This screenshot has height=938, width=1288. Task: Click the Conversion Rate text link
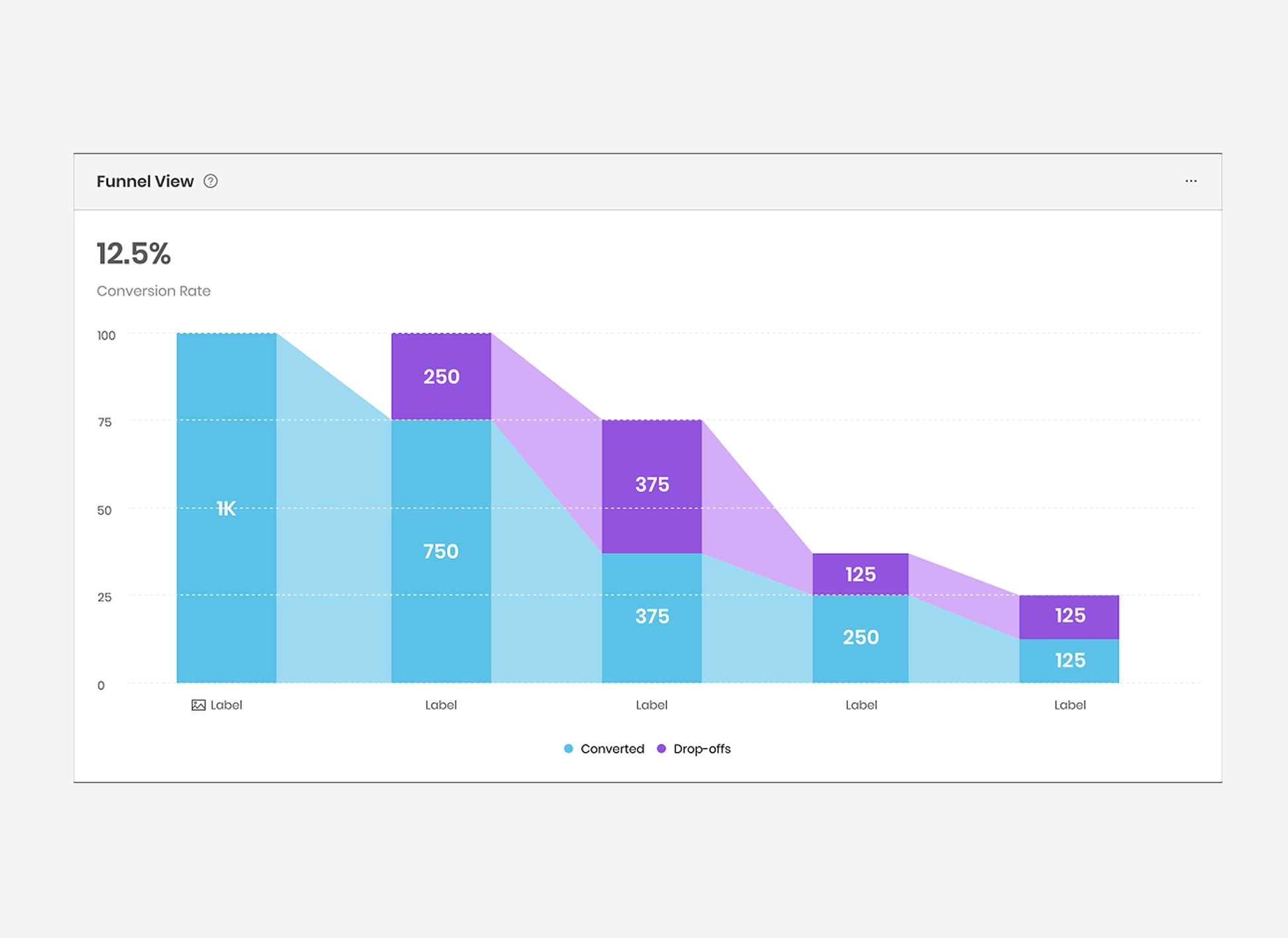tap(153, 291)
